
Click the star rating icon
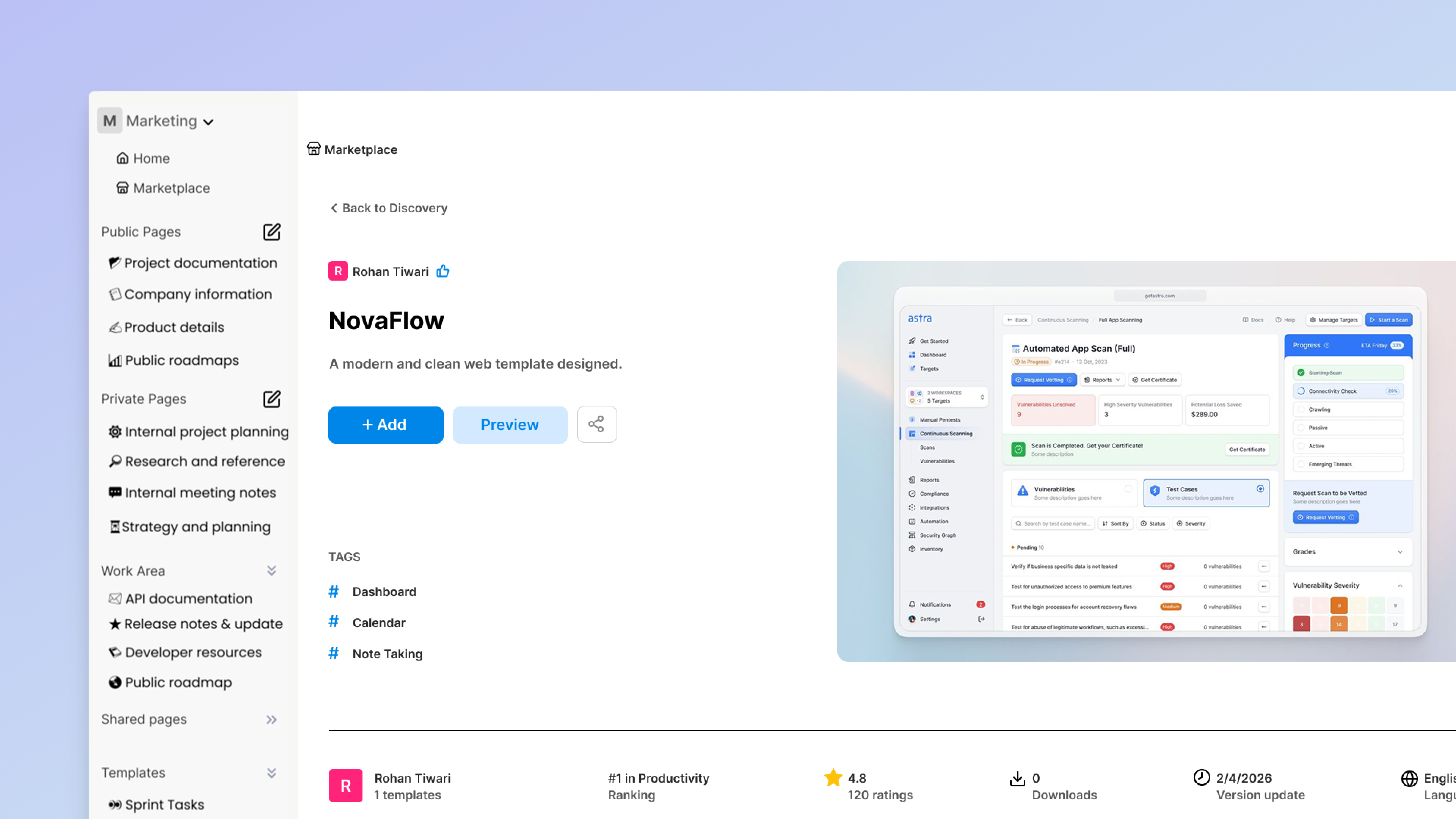click(x=833, y=778)
